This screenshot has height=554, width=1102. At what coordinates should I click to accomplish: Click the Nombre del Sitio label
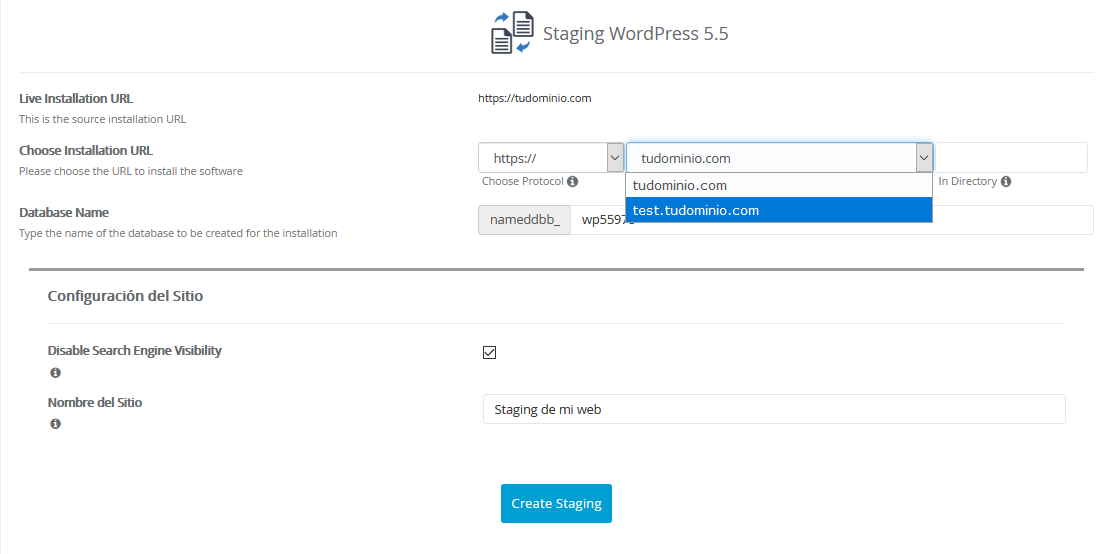pyautogui.click(x=95, y=402)
